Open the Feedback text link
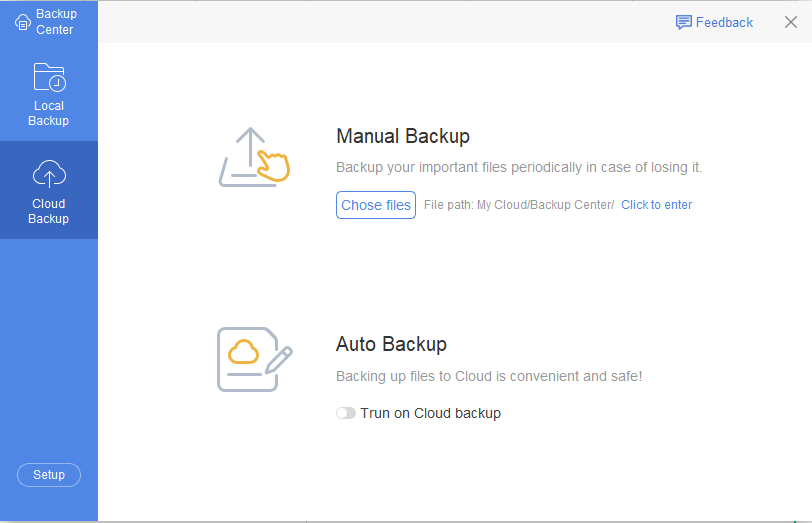The height and width of the screenshot is (523, 812). (x=724, y=22)
